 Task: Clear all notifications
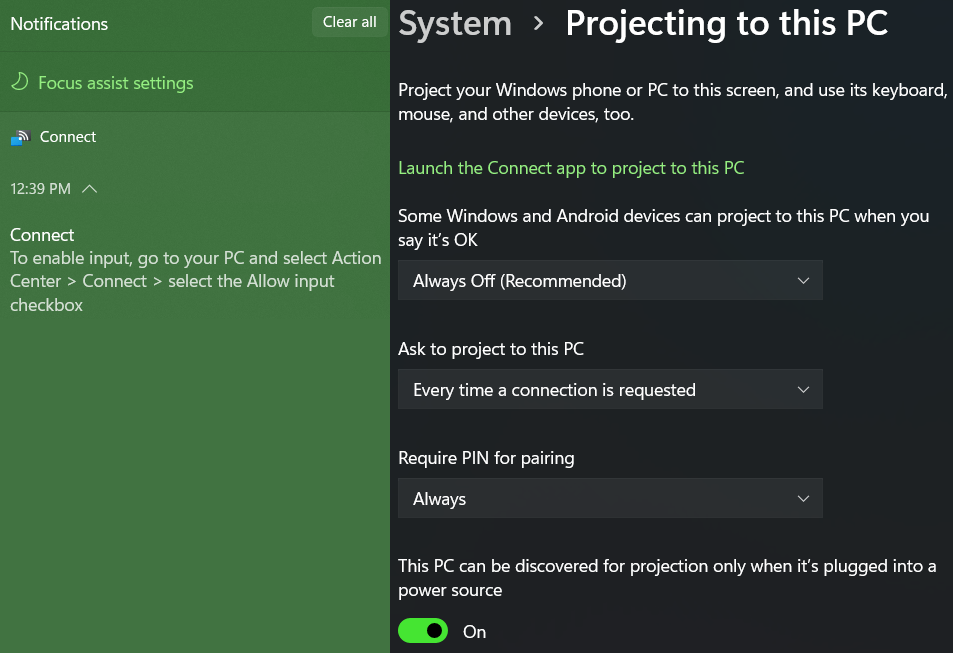click(349, 22)
